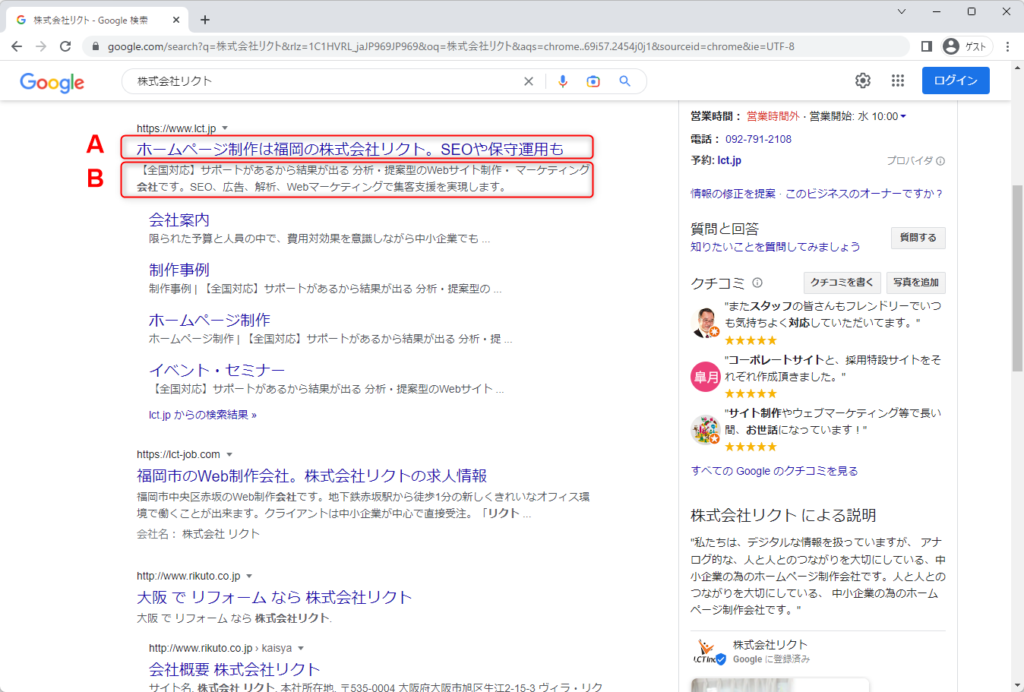Open result ホームページ制作は福岡の株式会社リクト
The height and width of the screenshot is (692, 1024).
tap(349, 149)
